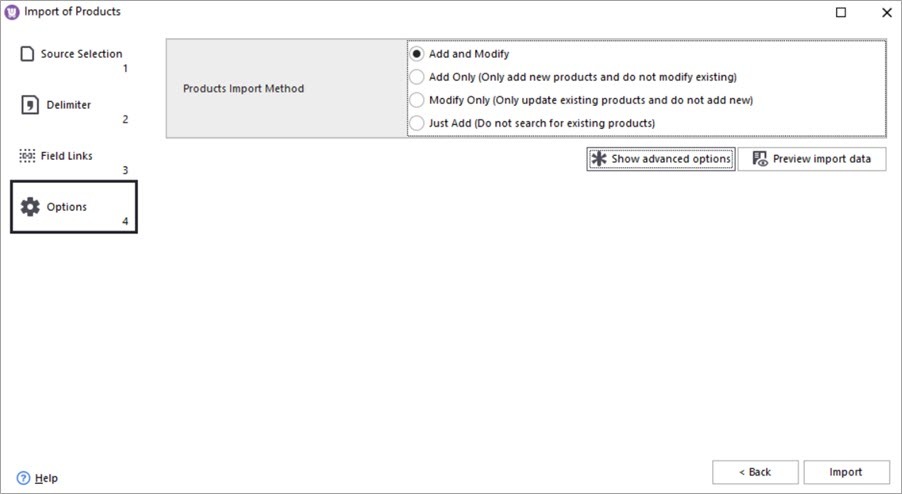902x494 pixels.
Task: Choose Add Only import method
Action: pyautogui.click(x=417, y=77)
